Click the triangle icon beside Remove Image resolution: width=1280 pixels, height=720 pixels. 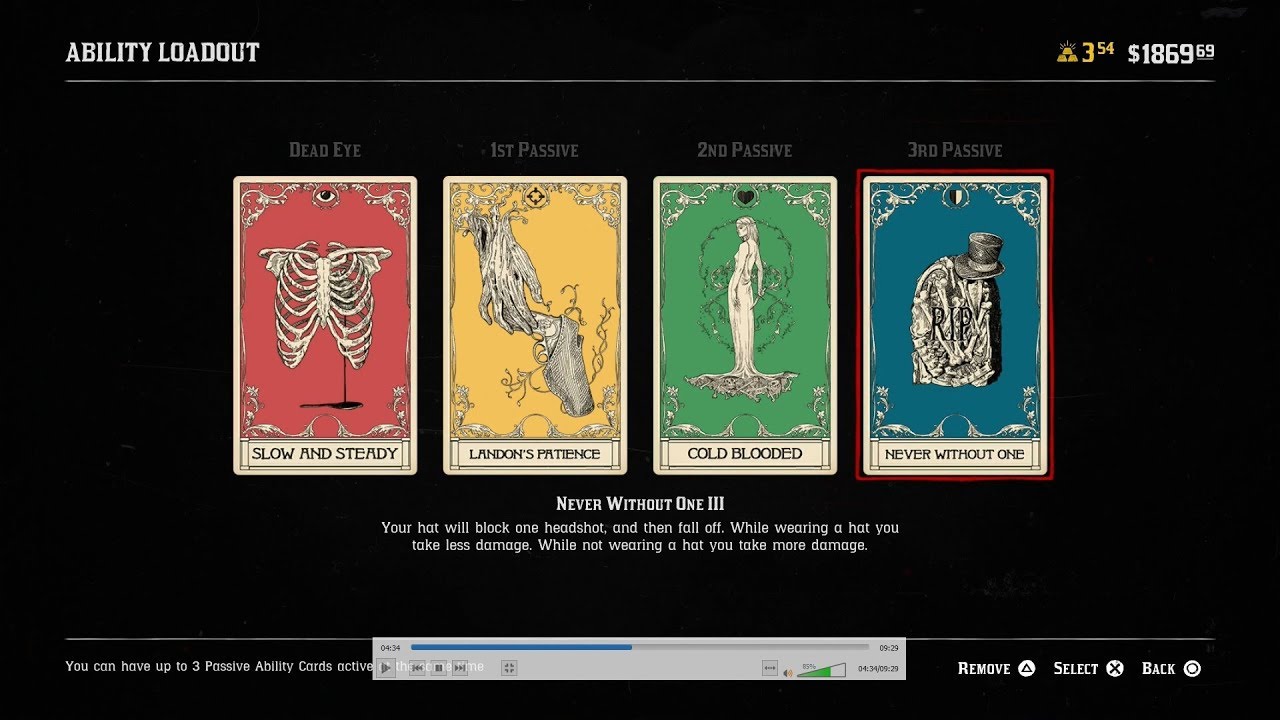tap(1026, 668)
